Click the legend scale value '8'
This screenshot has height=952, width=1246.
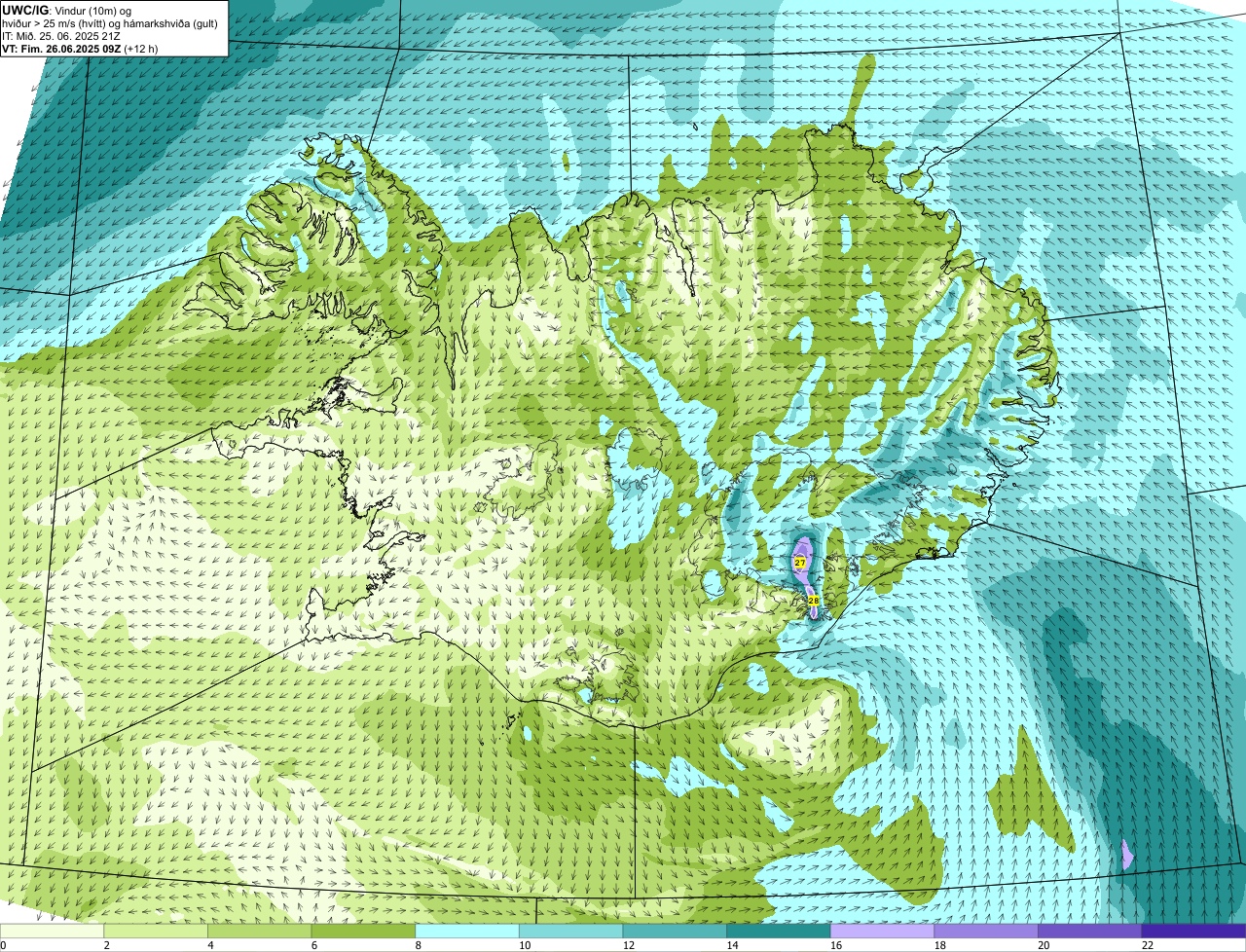pyautogui.click(x=418, y=945)
